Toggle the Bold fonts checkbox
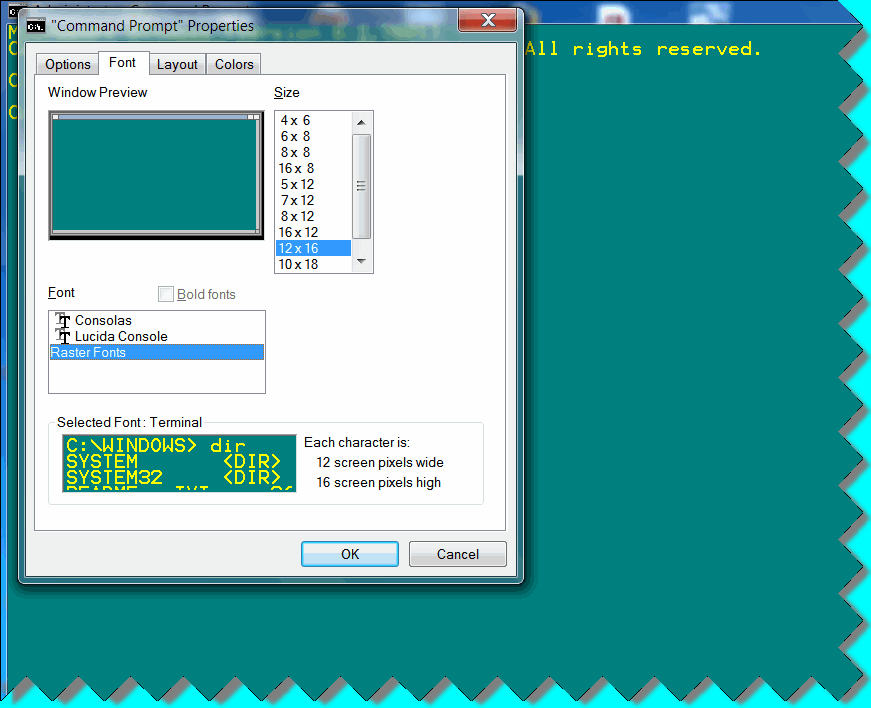Viewport: 871px width, 708px height. pyautogui.click(x=166, y=294)
